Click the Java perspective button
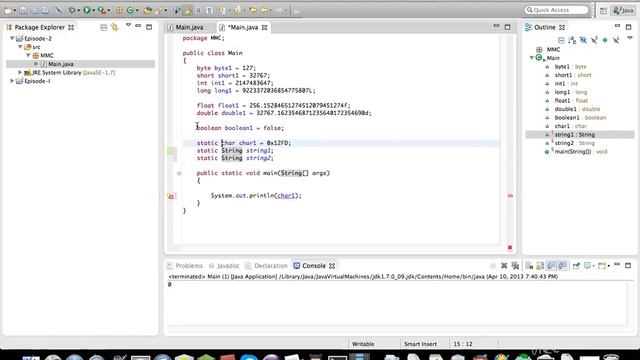Image resolution: width=640 pixels, height=360 pixels. click(x=623, y=10)
